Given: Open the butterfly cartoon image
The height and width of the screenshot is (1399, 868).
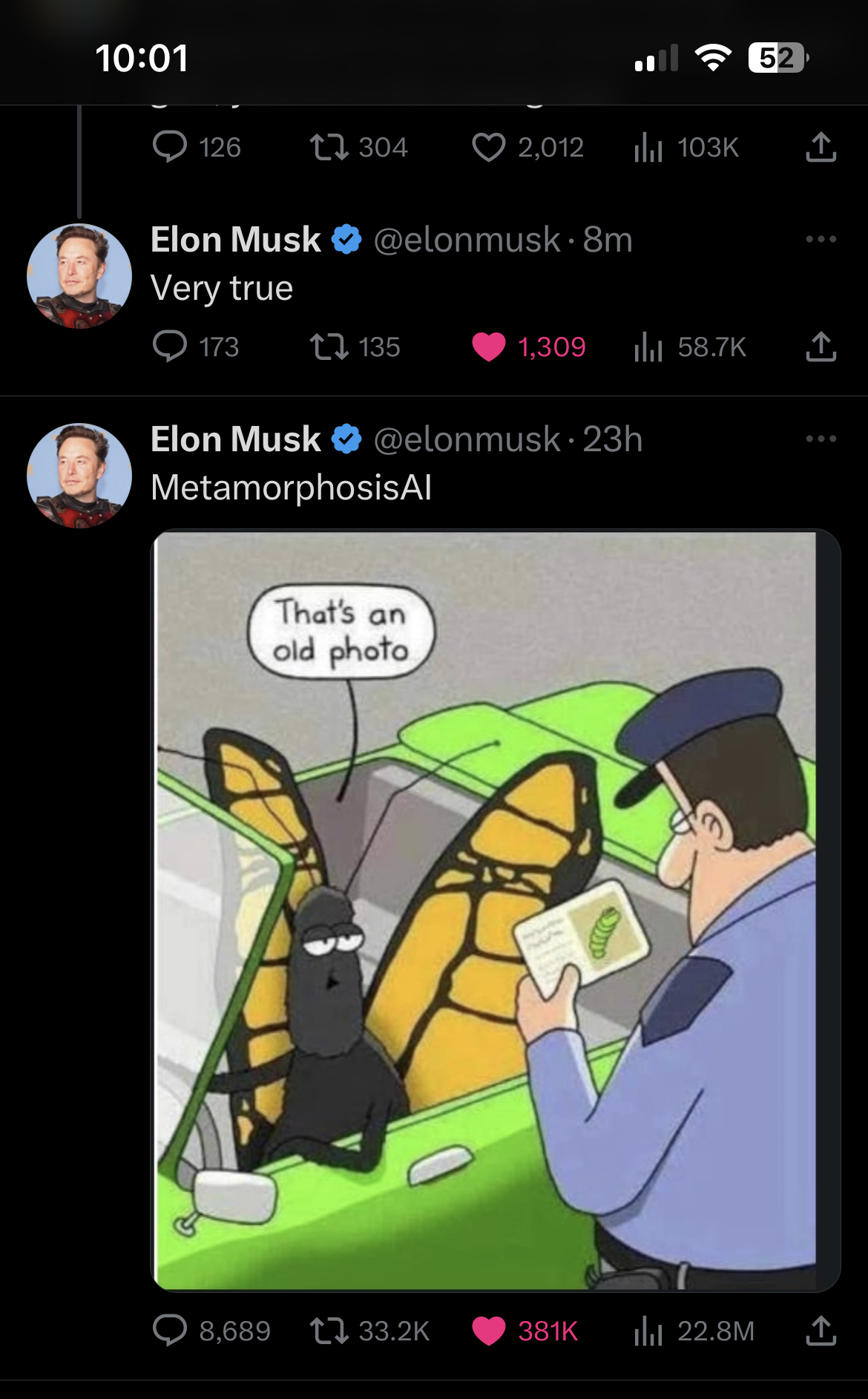Looking at the screenshot, I should (x=495, y=911).
